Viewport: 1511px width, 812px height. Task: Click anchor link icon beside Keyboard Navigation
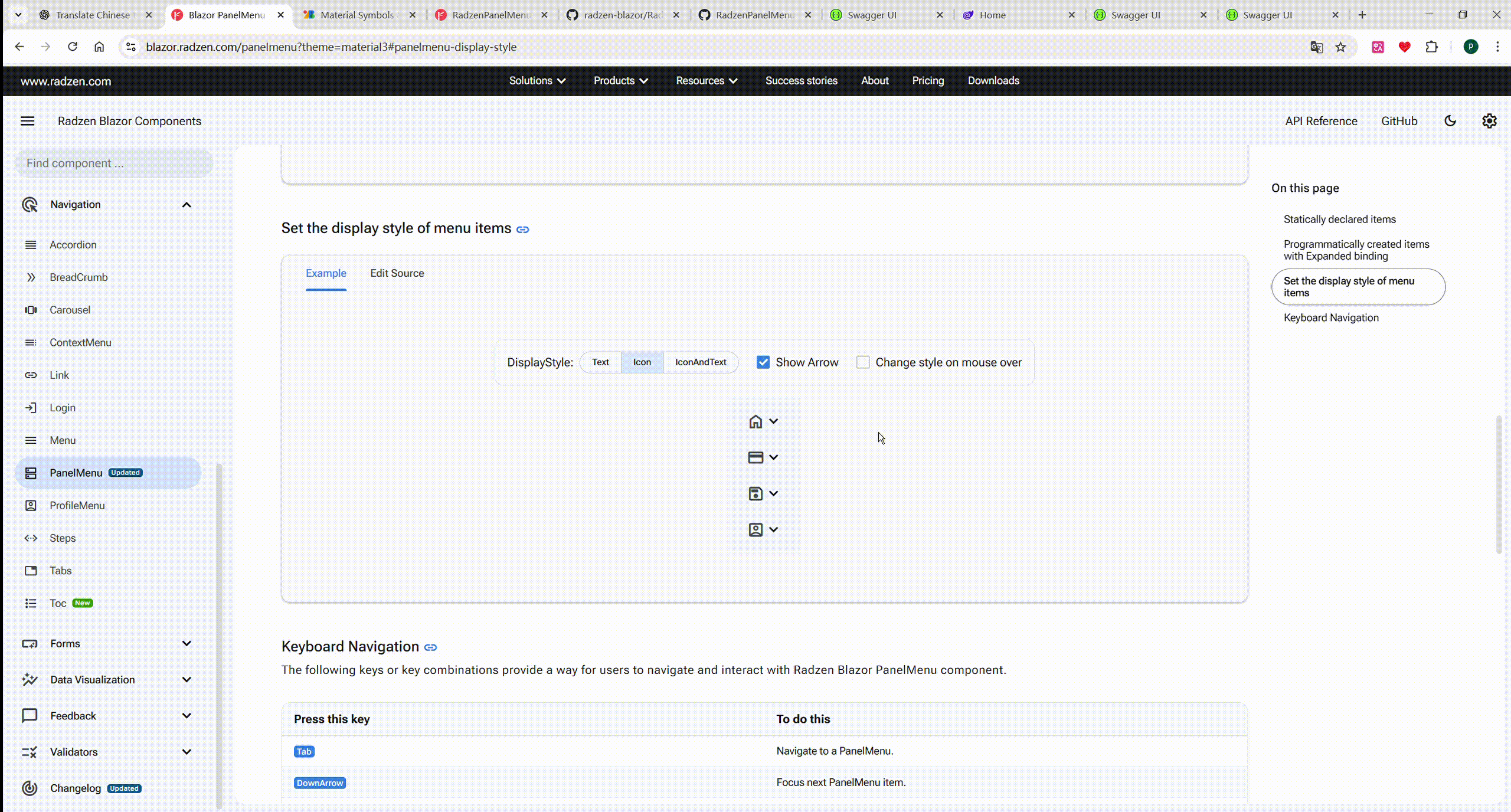pos(431,647)
